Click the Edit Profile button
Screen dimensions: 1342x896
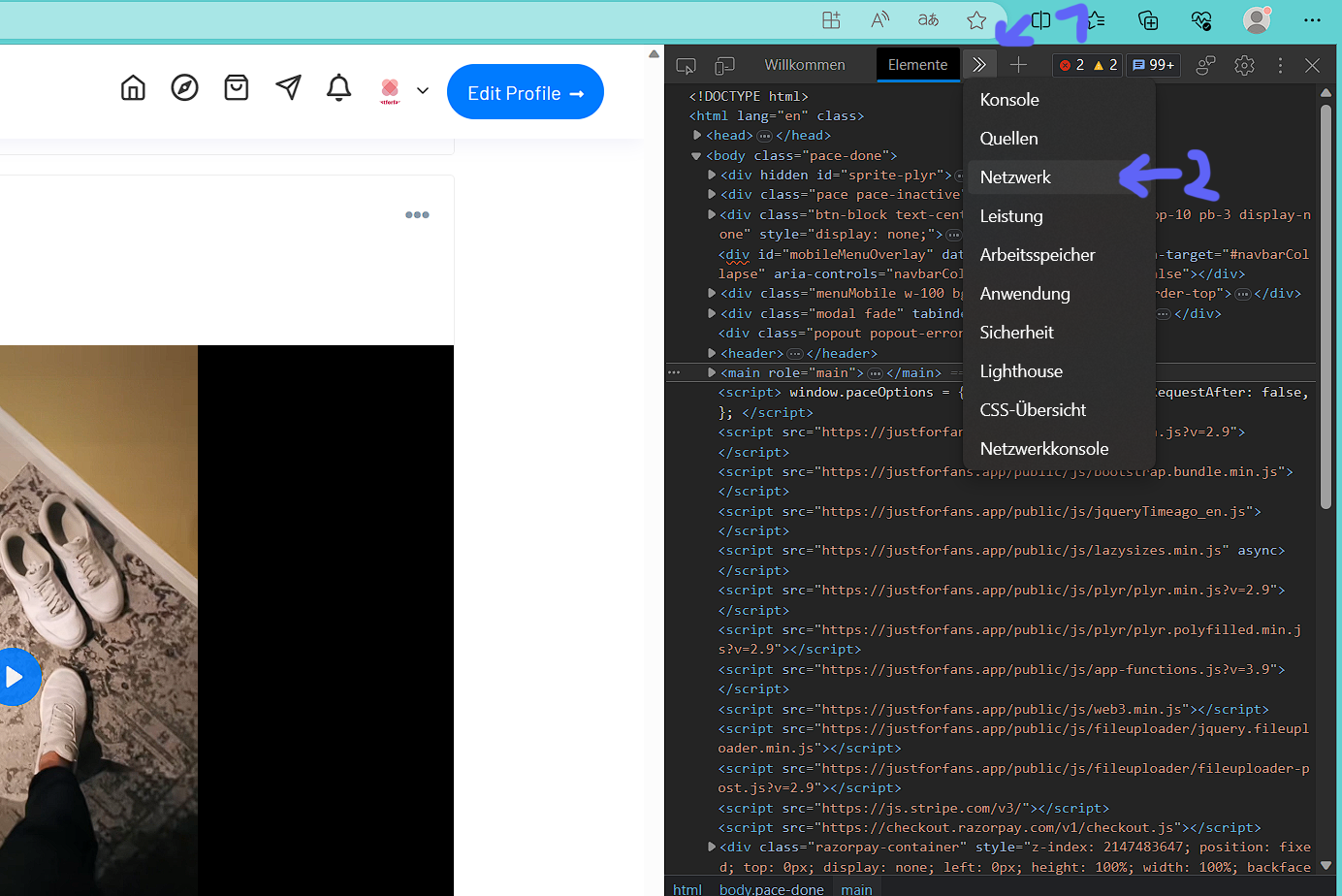(x=525, y=92)
